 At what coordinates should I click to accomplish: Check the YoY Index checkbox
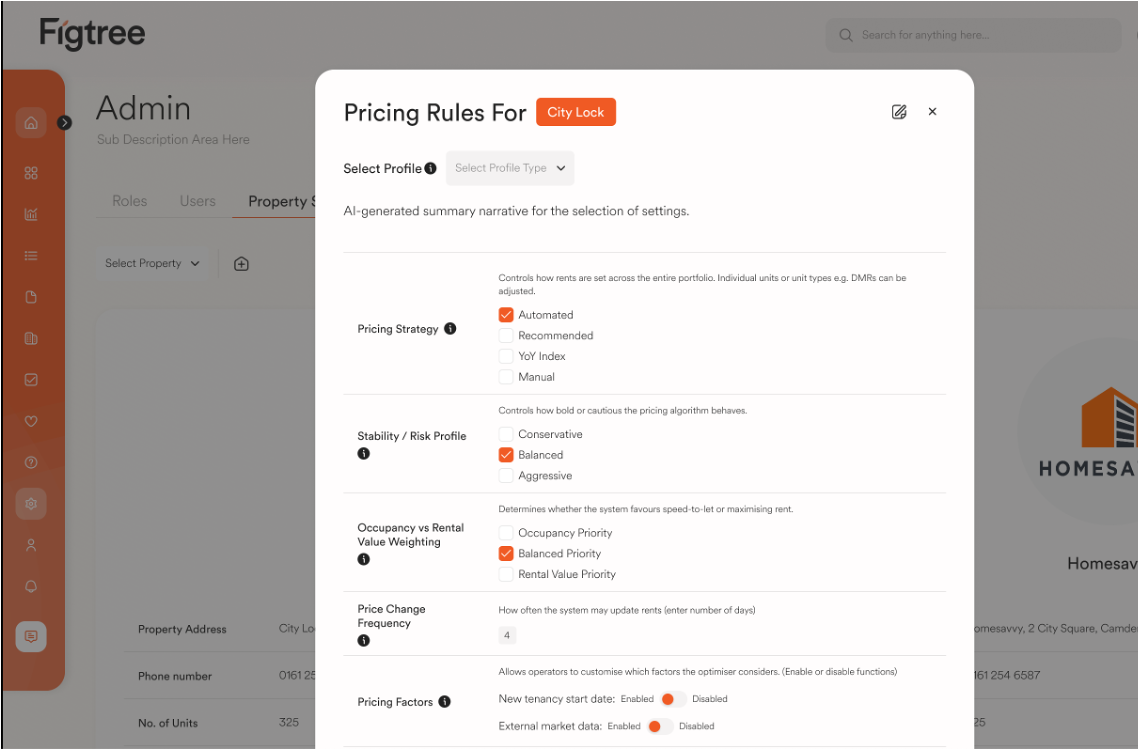click(506, 356)
